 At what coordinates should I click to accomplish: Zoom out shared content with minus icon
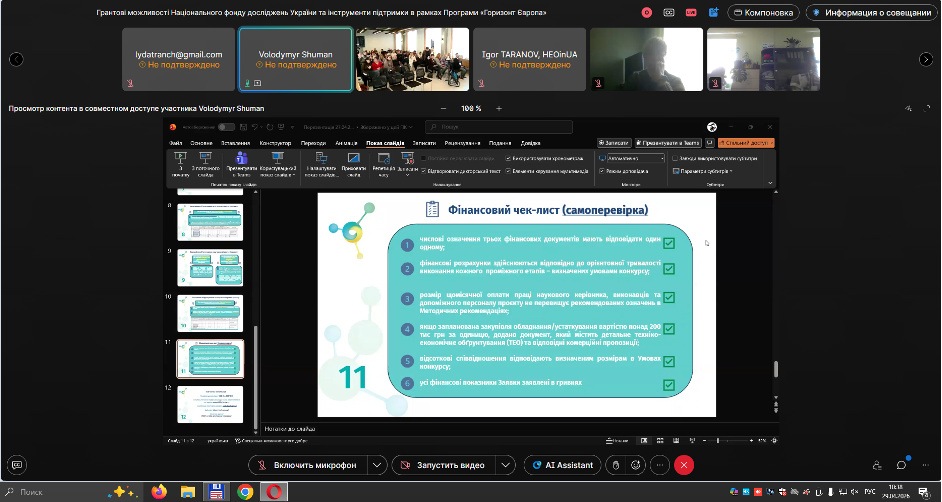click(x=444, y=108)
